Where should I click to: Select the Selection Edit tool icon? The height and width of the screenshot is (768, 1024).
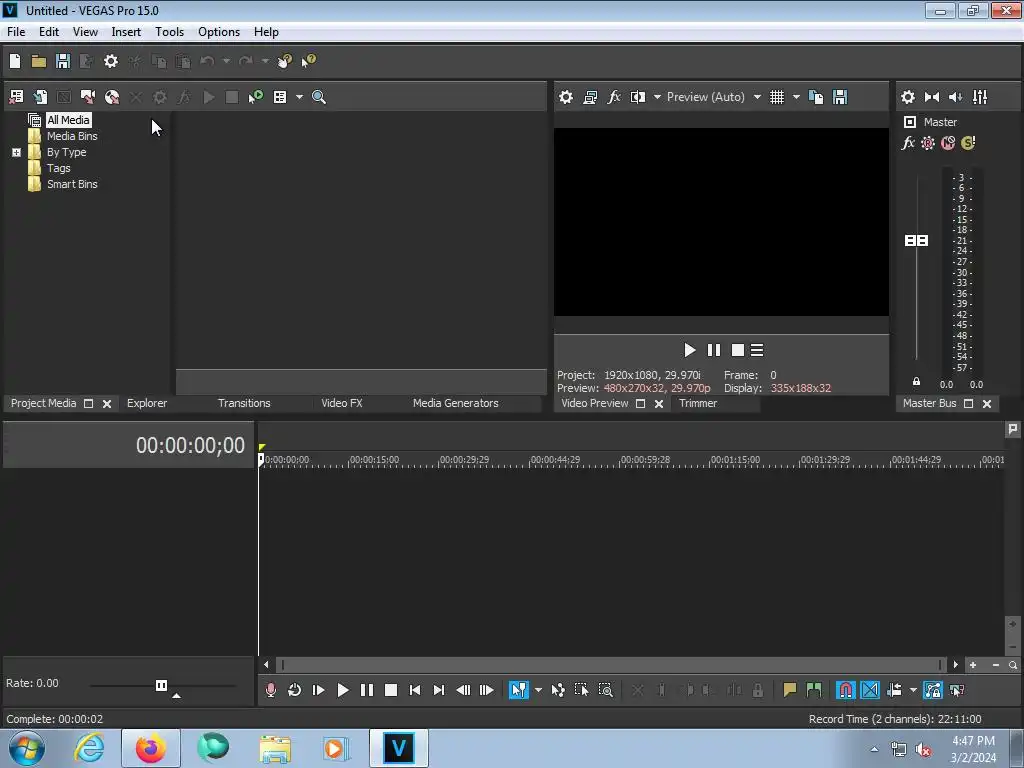581,690
